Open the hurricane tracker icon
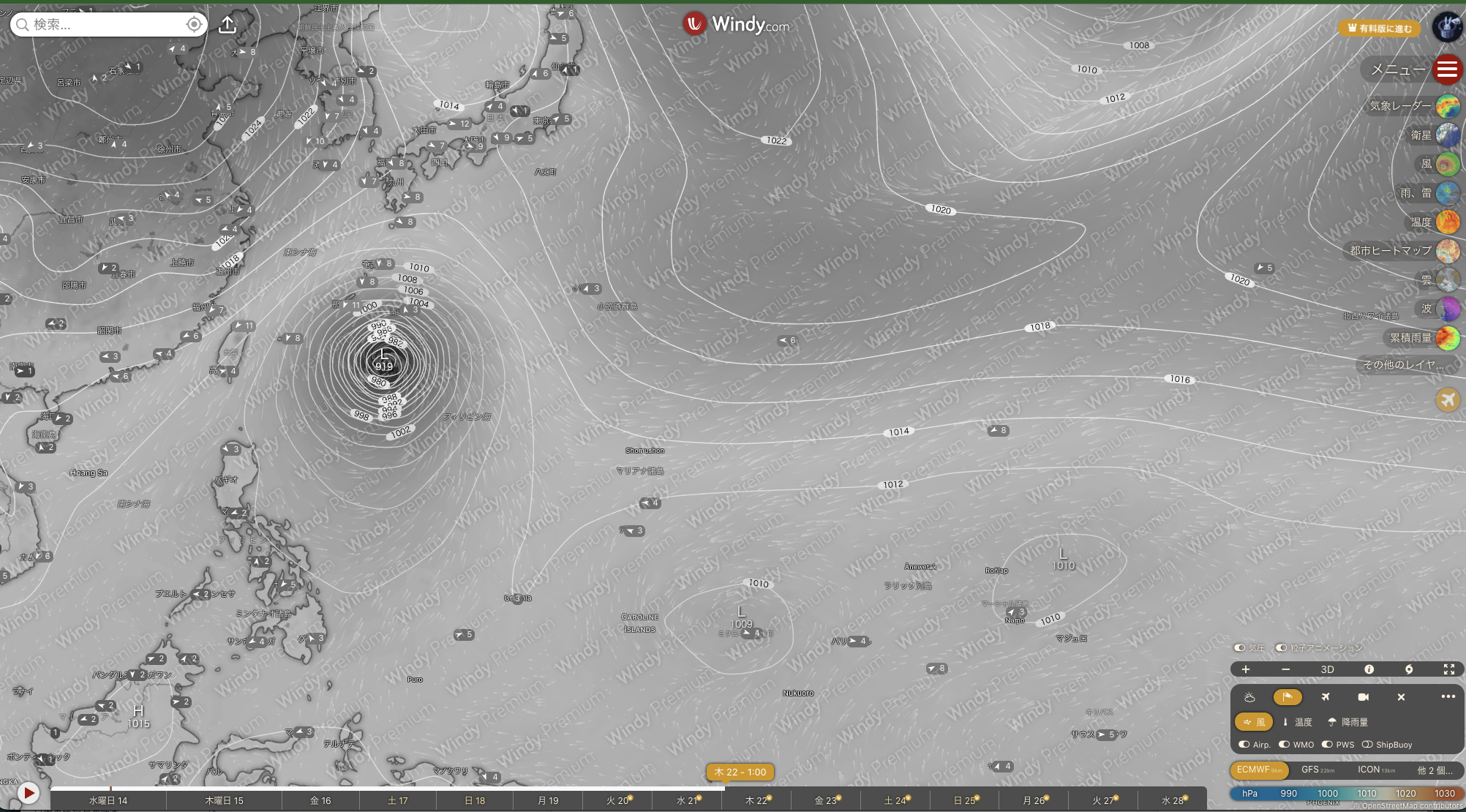This screenshot has width=1466, height=812. pos(1409,669)
